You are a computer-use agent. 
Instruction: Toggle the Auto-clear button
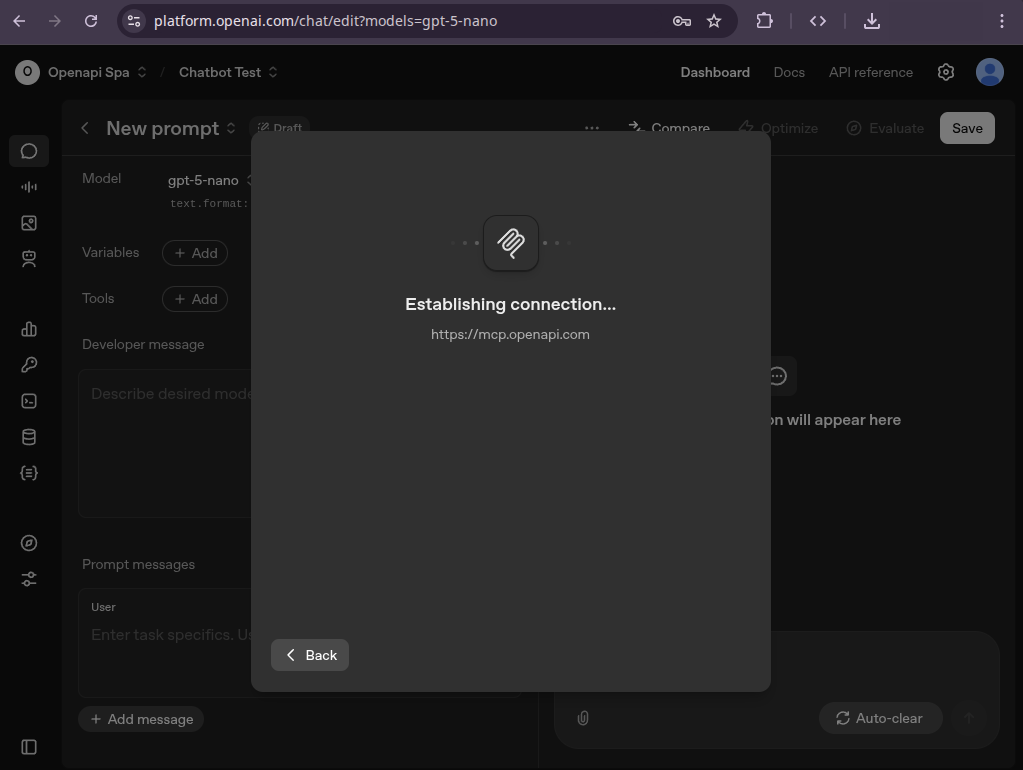[x=880, y=718]
